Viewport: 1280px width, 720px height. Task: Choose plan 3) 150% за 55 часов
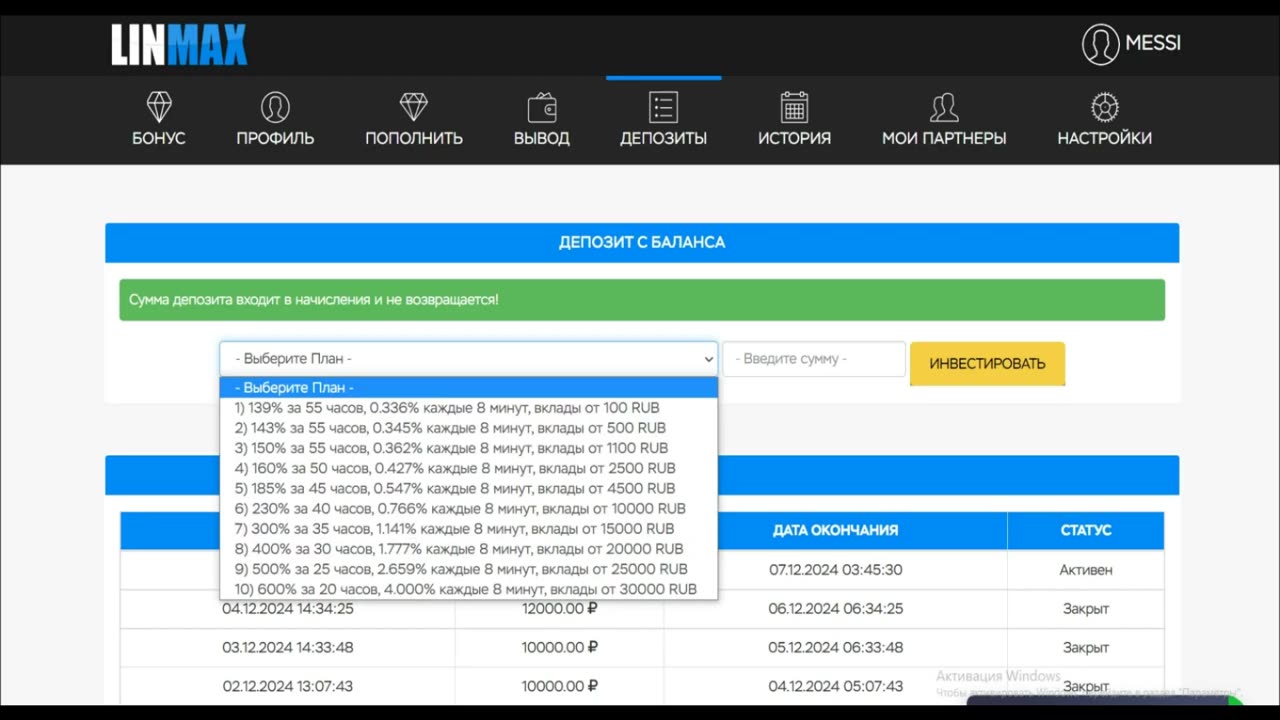tap(469, 448)
